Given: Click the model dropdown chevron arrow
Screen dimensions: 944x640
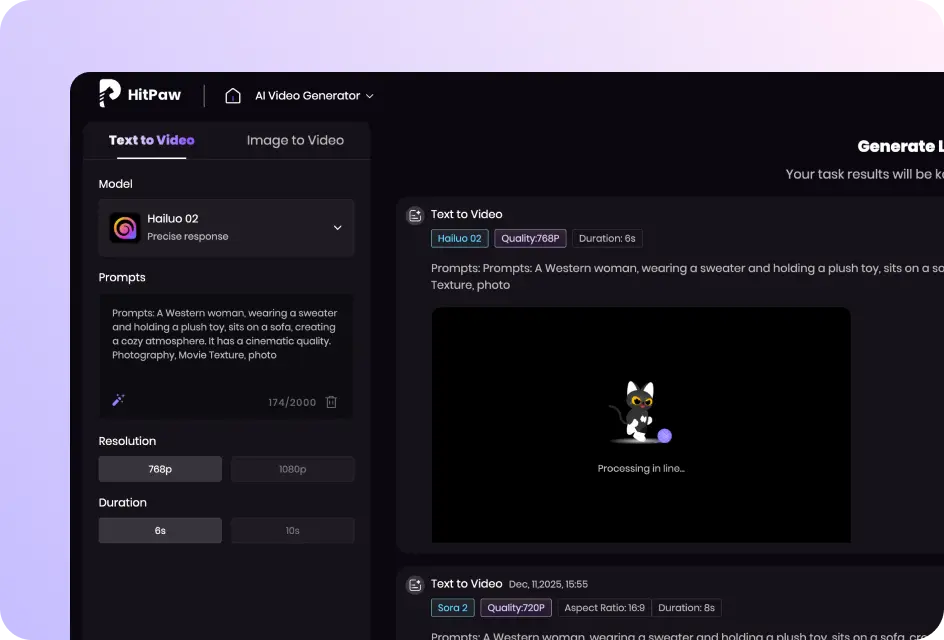Looking at the screenshot, I should pyautogui.click(x=337, y=228).
